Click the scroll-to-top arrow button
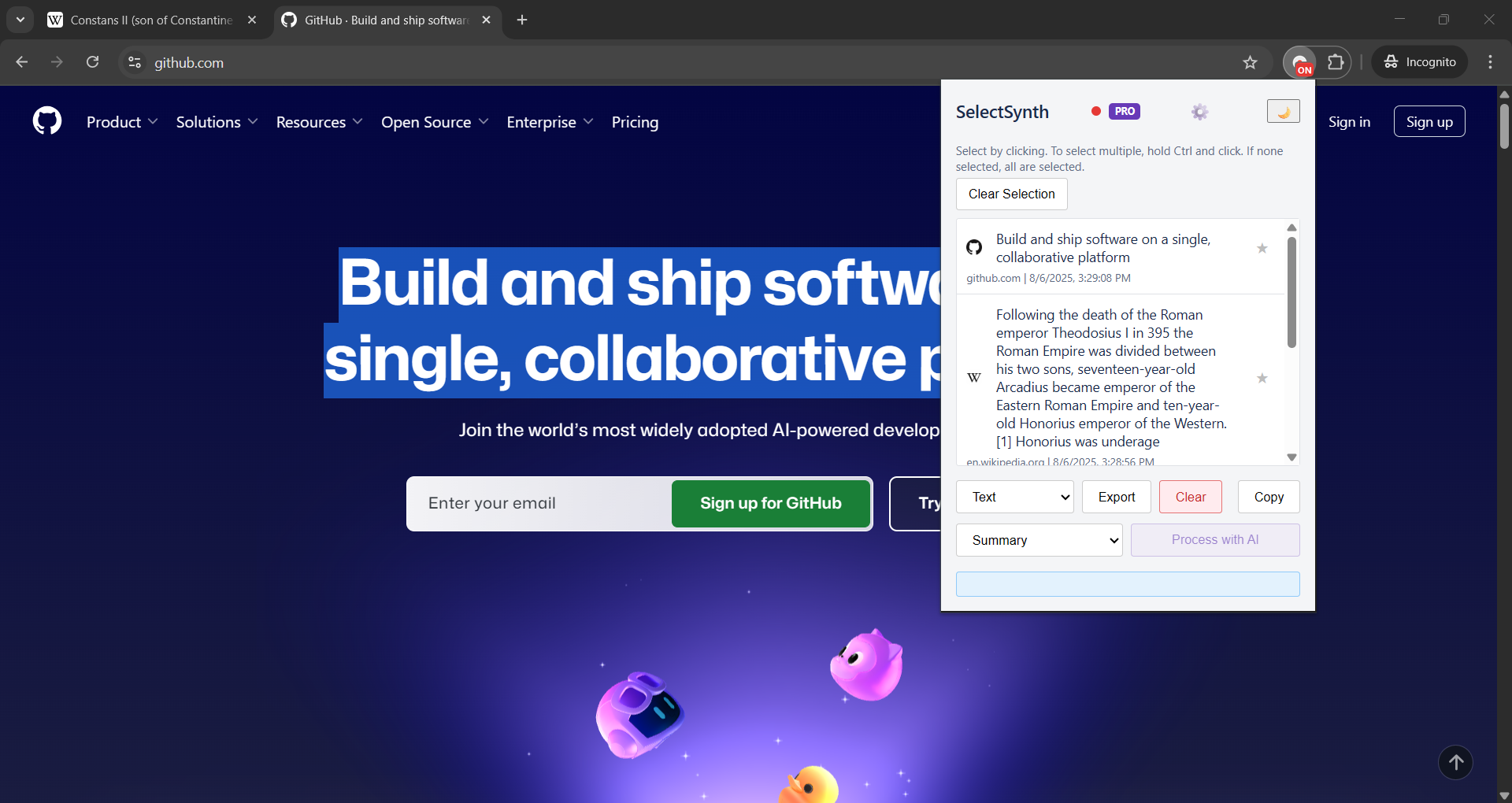The image size is (1512, 803). 1455,762
